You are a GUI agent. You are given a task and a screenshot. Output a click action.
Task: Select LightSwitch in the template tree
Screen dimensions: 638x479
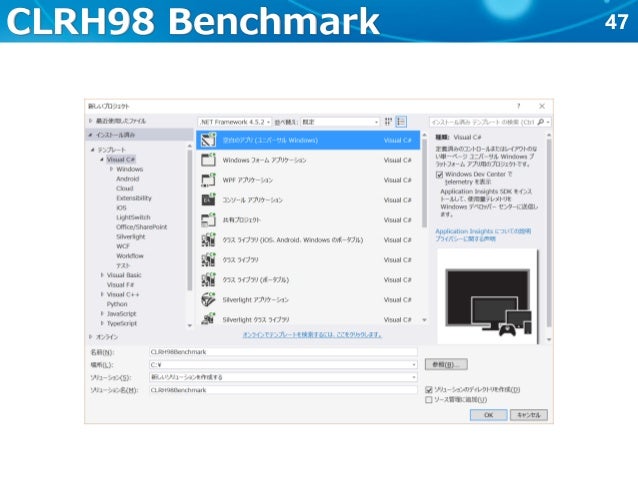click(133, 217)
